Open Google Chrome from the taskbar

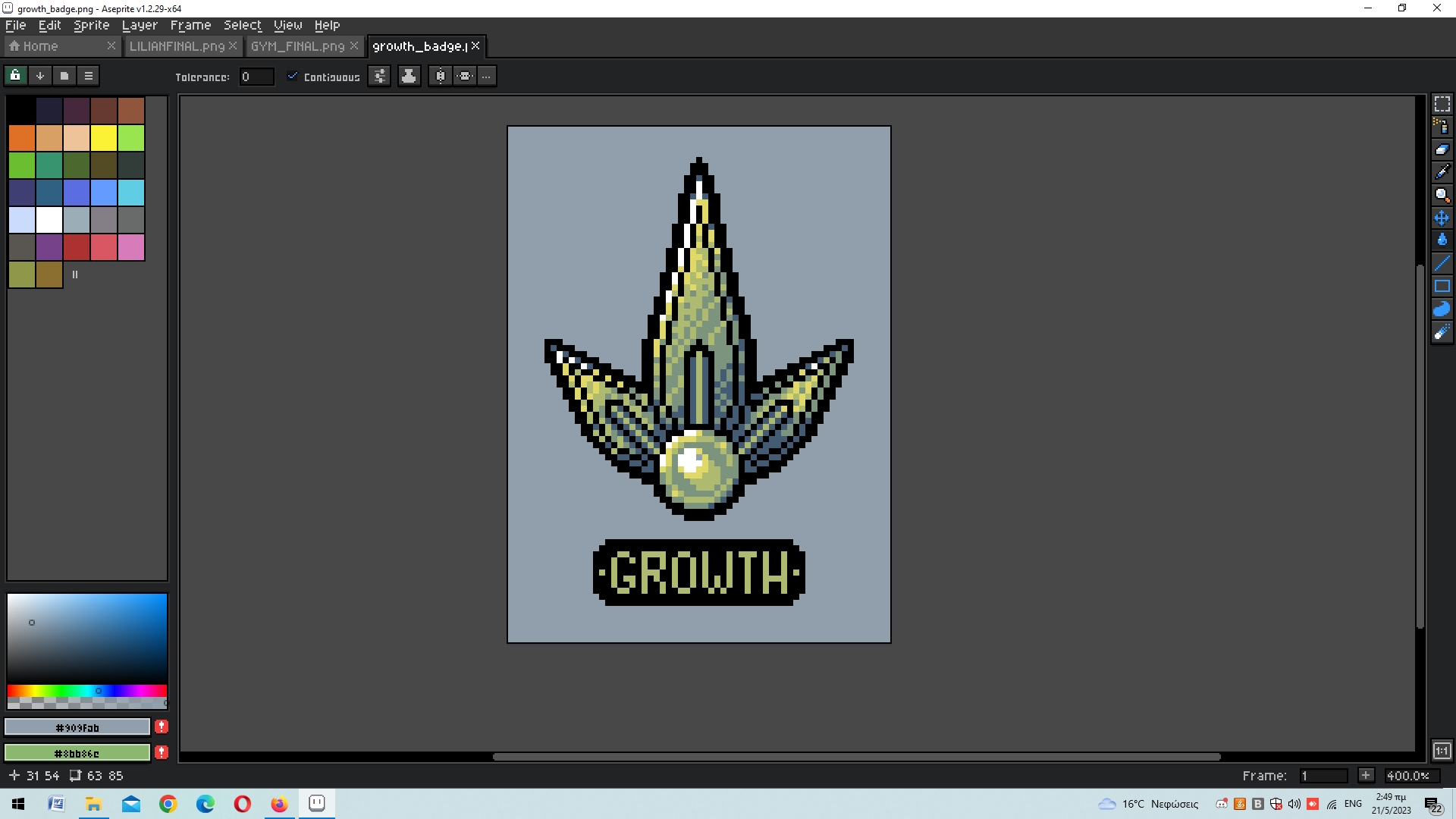[168, 804]
